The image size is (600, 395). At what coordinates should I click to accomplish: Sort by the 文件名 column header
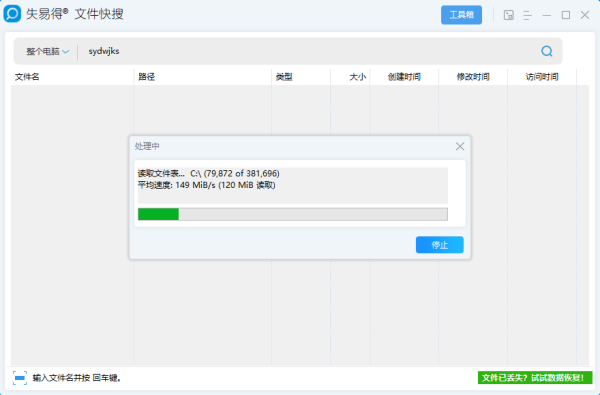72,77
